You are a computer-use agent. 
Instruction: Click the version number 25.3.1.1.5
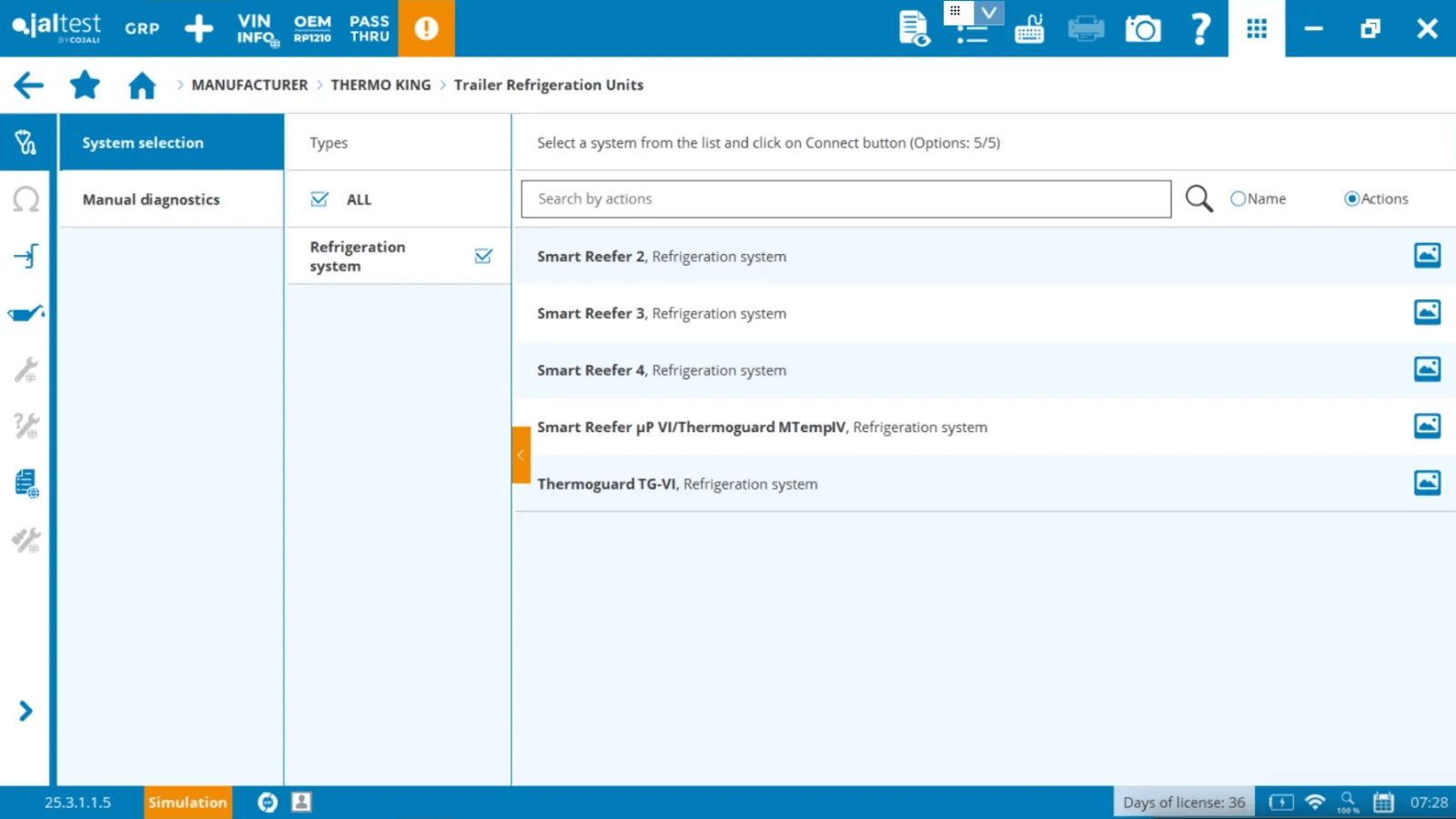coord(77,803)
